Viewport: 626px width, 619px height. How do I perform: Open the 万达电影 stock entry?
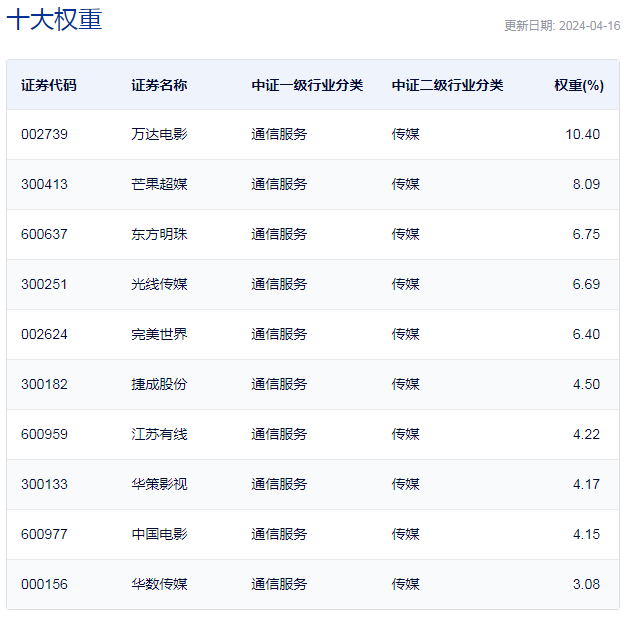coord(159,134)
